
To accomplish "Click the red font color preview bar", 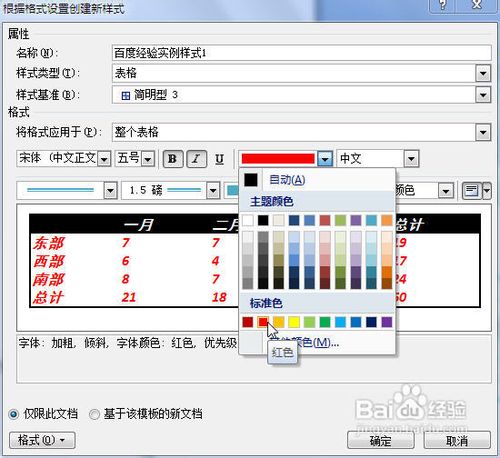I will [x=278, y=159].
